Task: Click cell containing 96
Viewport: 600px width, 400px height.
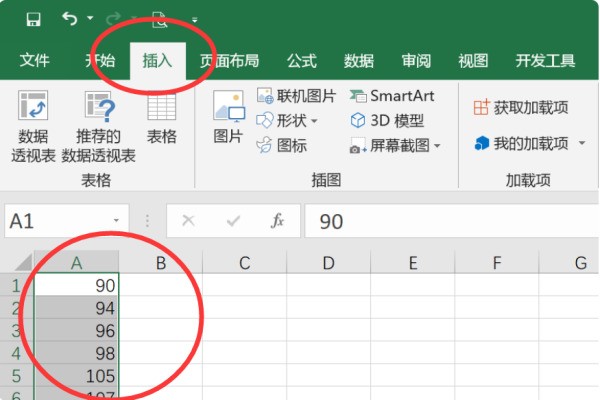Action: coord(77,330)
